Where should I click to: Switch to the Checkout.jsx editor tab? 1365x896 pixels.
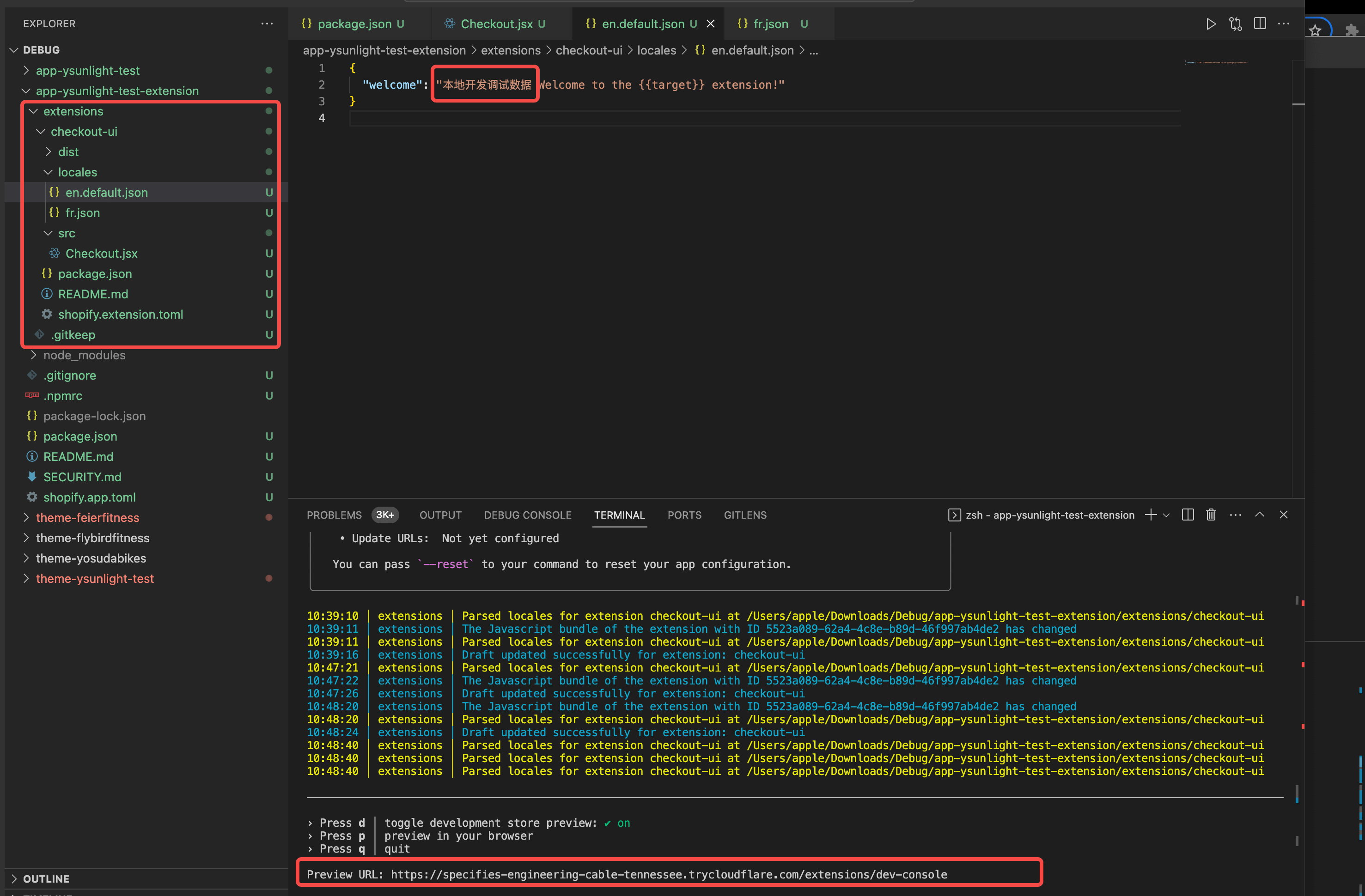[496, 24]
